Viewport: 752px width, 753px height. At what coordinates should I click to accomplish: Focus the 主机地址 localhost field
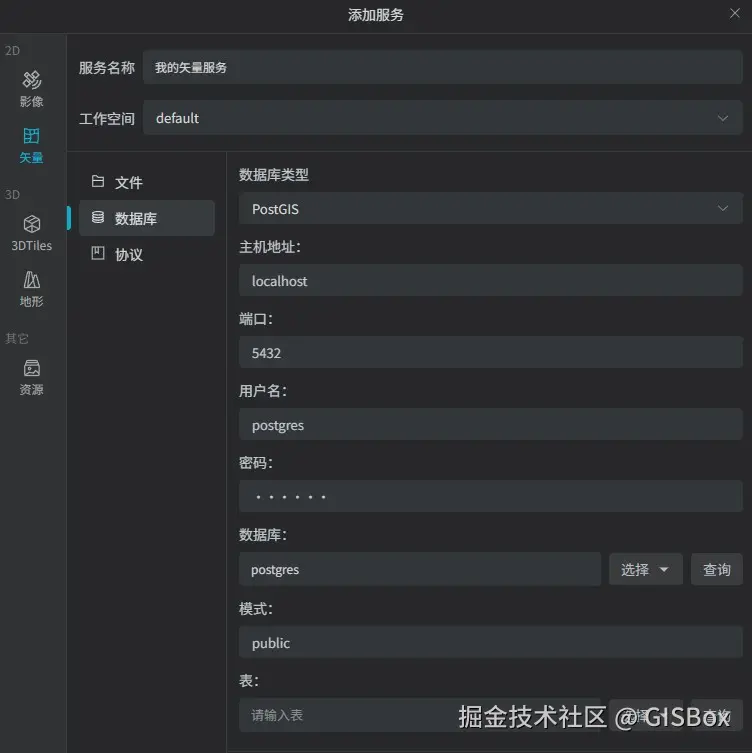click(491, 280)
